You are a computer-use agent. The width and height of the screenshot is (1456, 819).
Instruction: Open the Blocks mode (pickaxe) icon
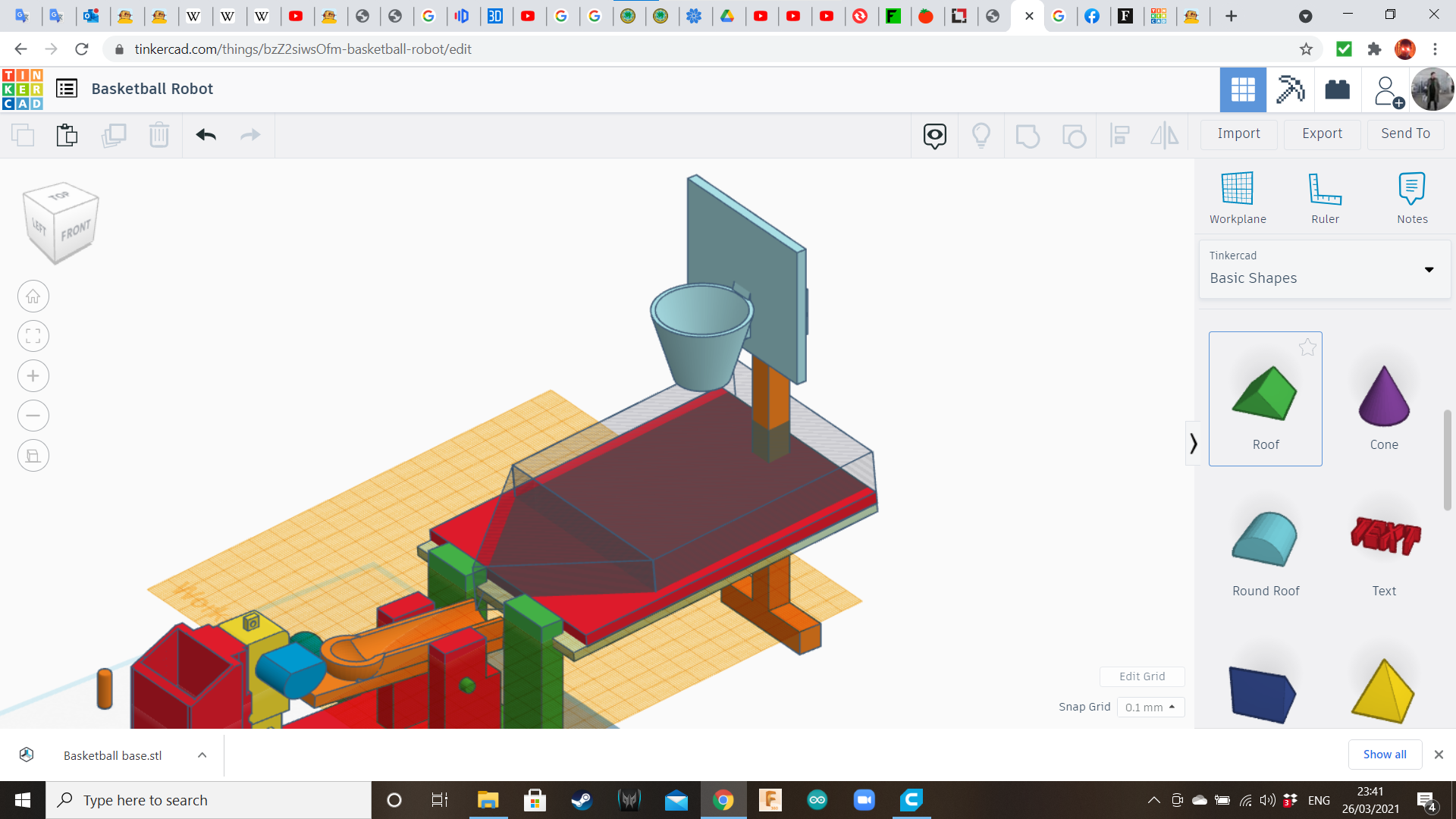[1290, 89]
